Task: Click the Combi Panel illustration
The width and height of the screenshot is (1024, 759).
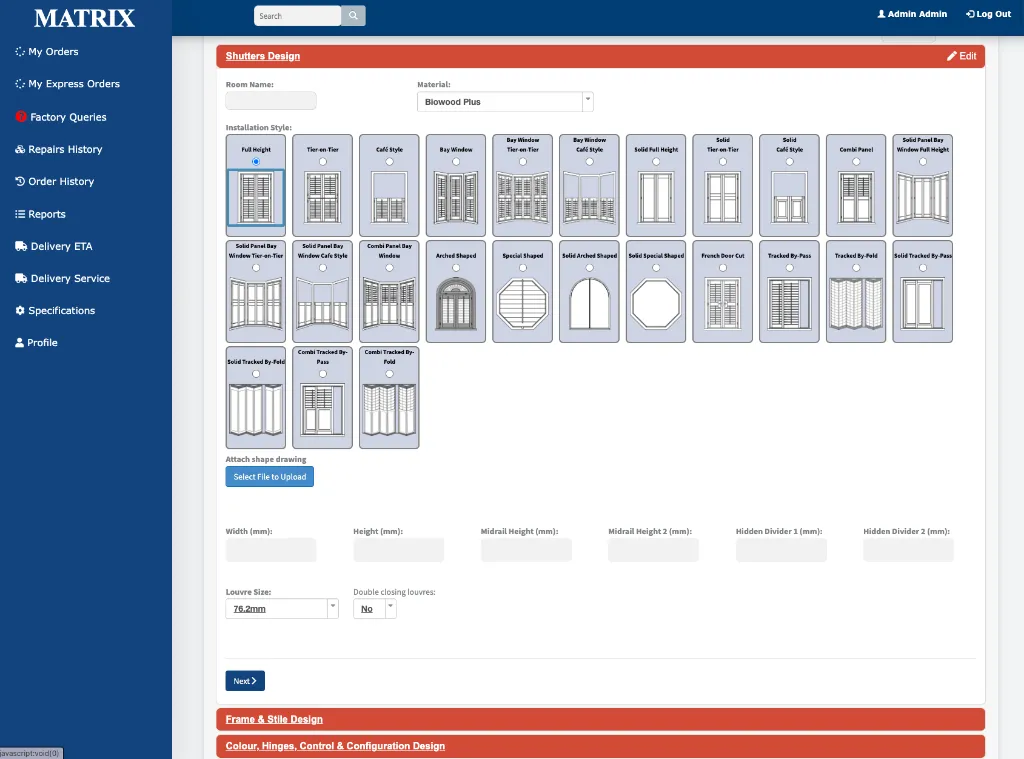Action: tap(856, 197)
